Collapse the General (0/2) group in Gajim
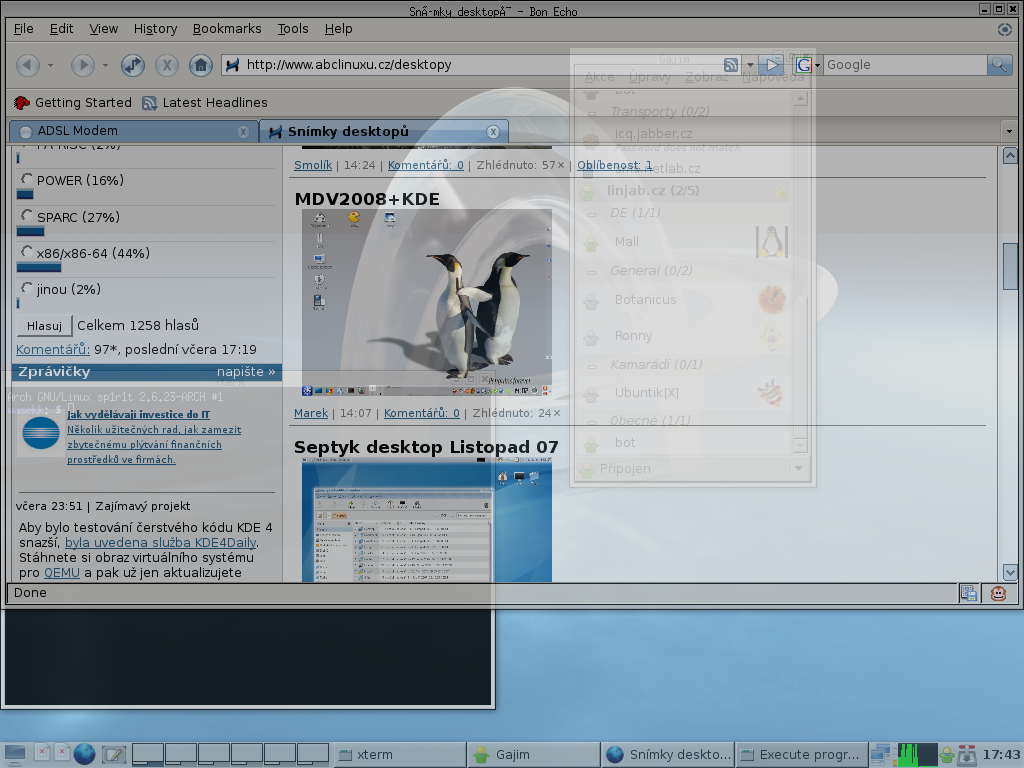The height and width of the screenshot is (768, 1024). click(x=592, y=272)
